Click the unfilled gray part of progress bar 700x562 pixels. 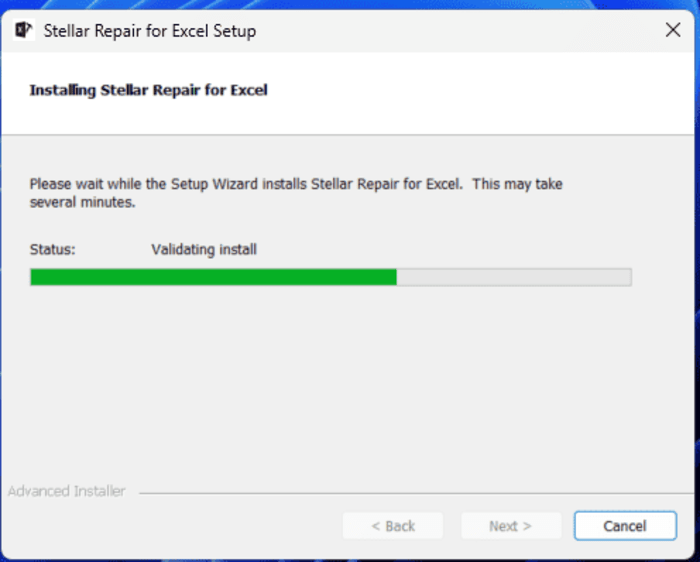tap(514, 277)
